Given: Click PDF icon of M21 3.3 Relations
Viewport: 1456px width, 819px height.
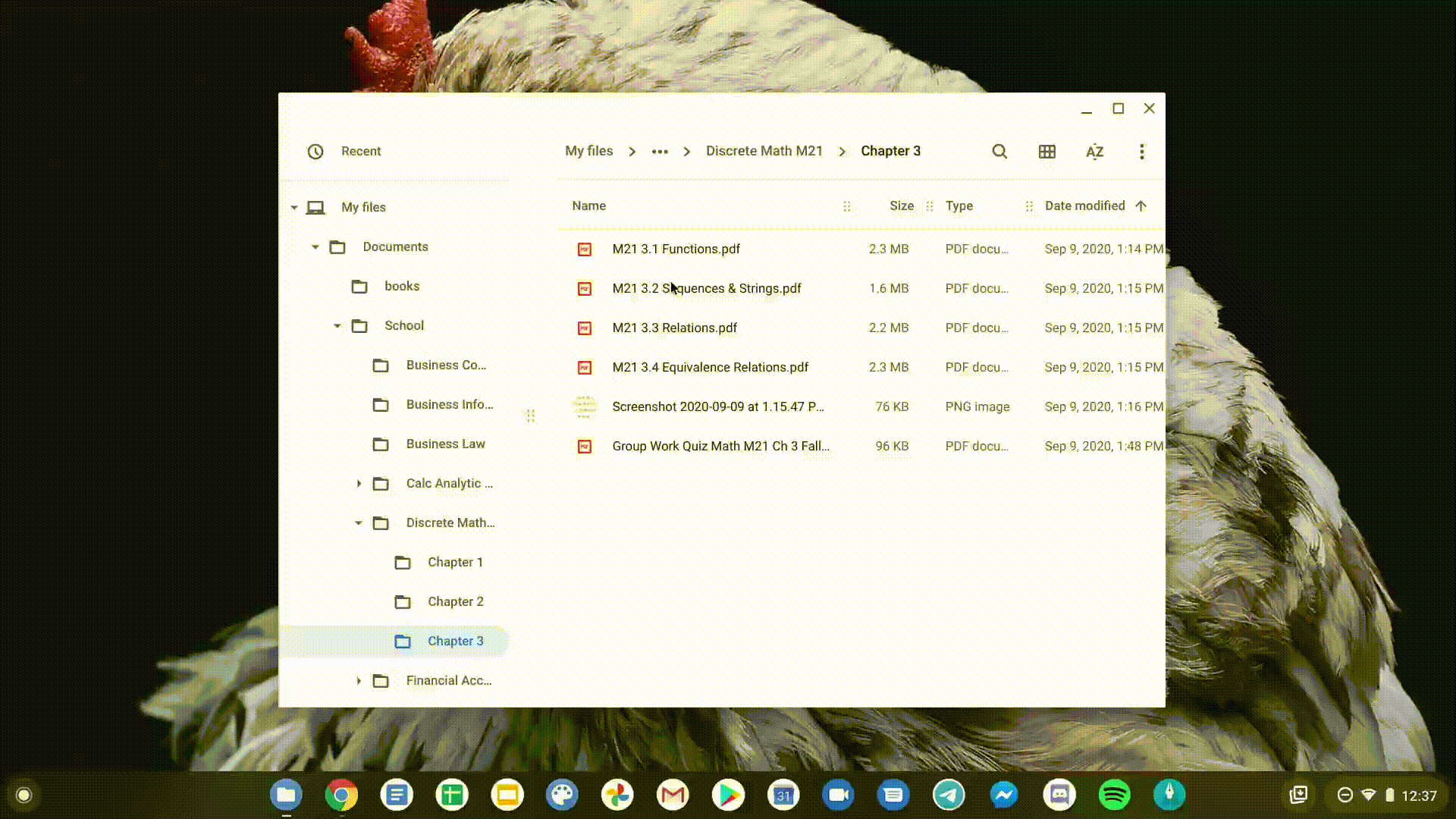Looking at the screenshot, I should 585,328.
